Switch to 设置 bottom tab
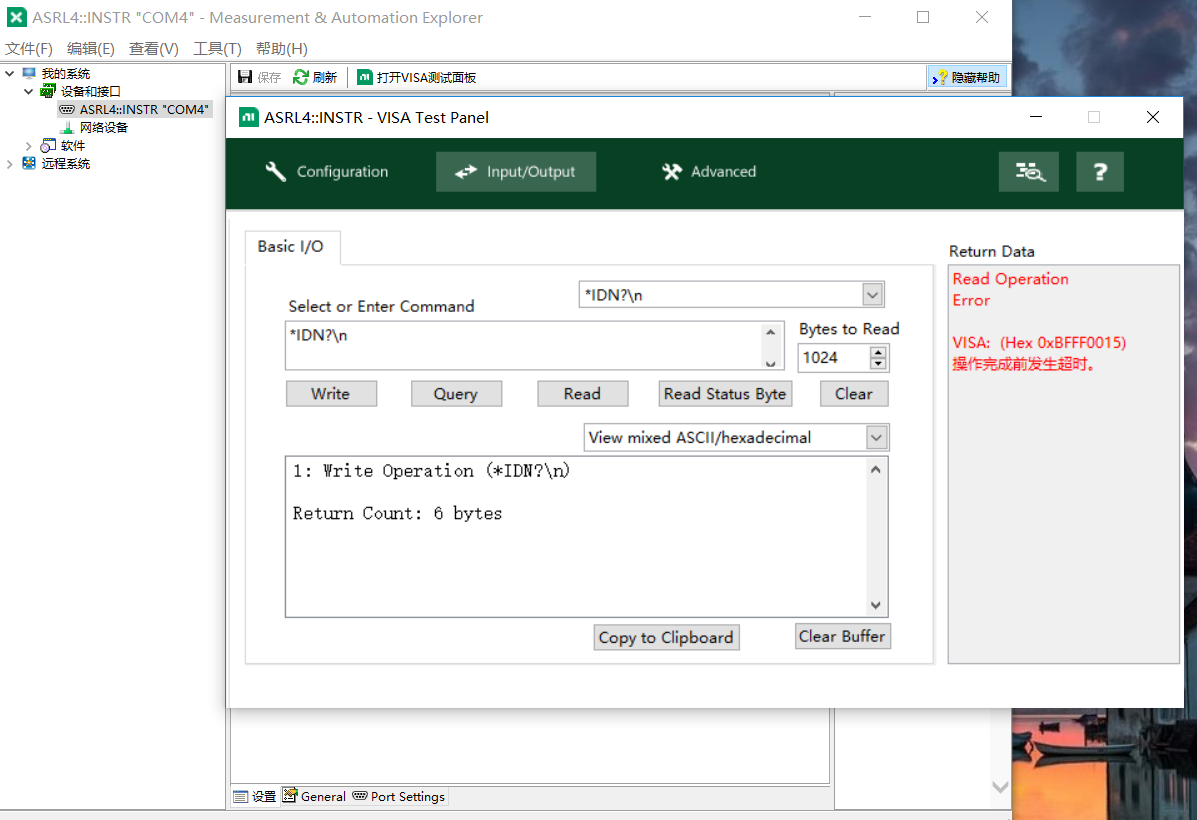The height and width of the screenshot is (820, 1197). [x=255, y=796]
